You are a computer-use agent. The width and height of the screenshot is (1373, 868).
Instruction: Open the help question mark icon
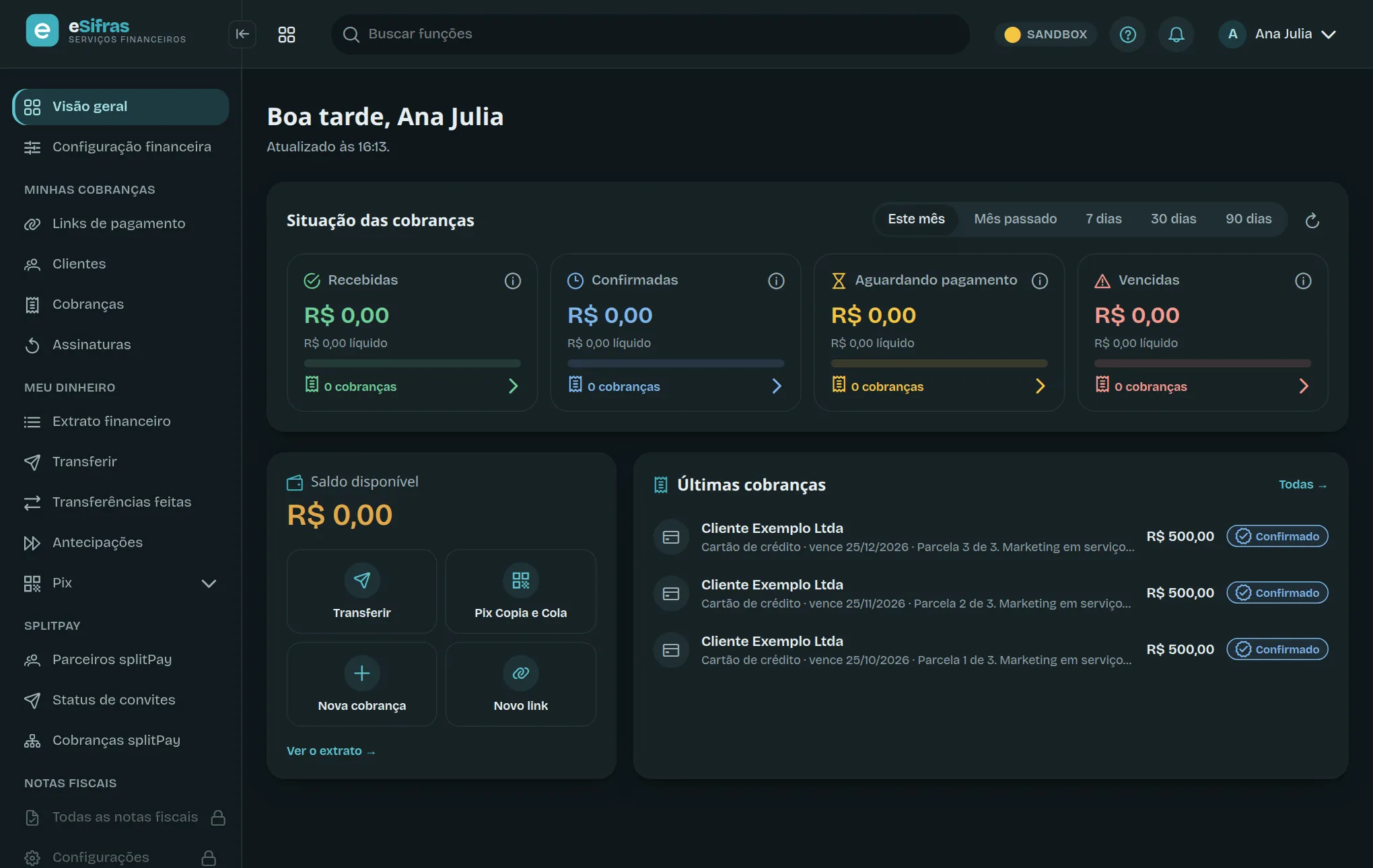tap(1128, 34)
